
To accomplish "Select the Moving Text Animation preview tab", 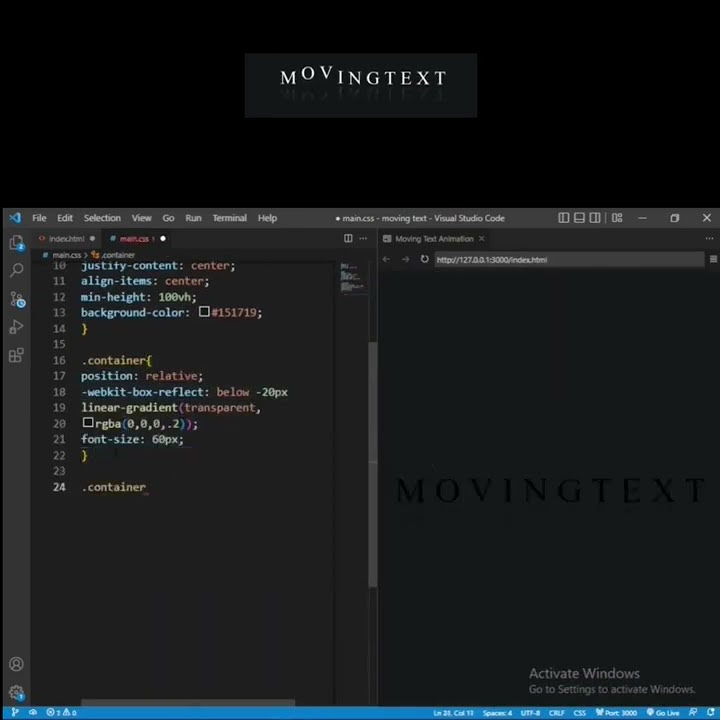I will coord(434,238).
